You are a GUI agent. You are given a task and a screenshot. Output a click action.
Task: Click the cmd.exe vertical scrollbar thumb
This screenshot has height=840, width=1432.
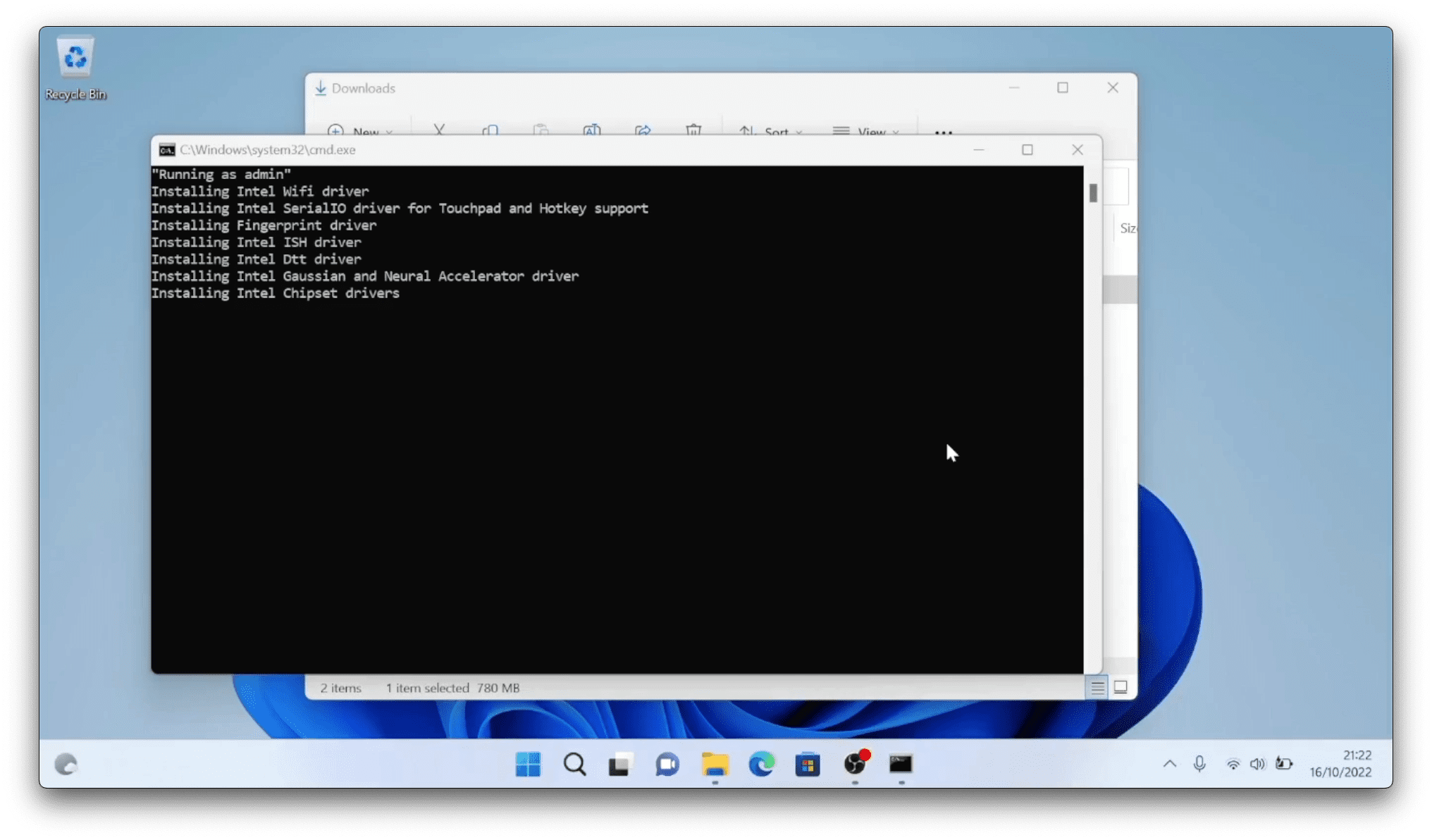coord(1093,193)
